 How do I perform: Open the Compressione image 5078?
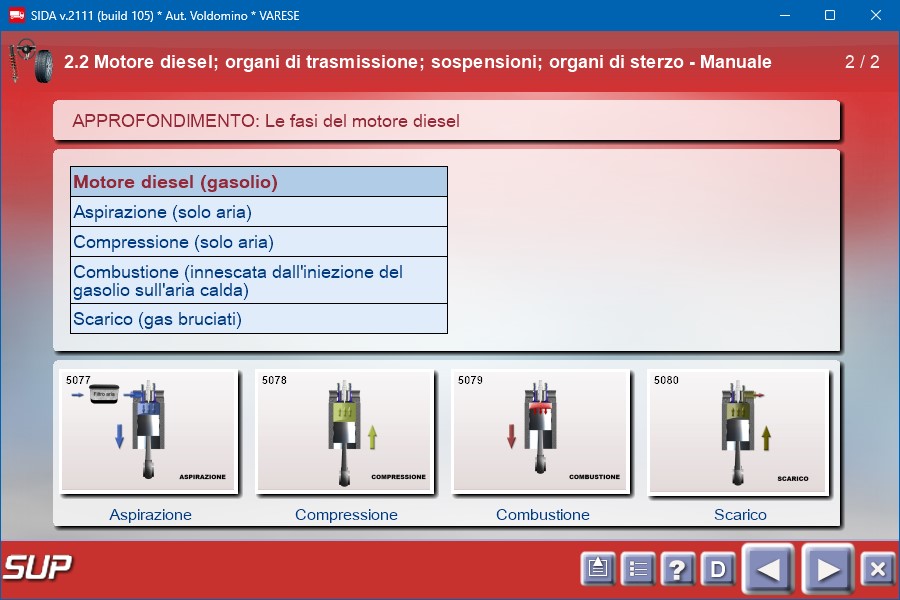coord(344,431)
